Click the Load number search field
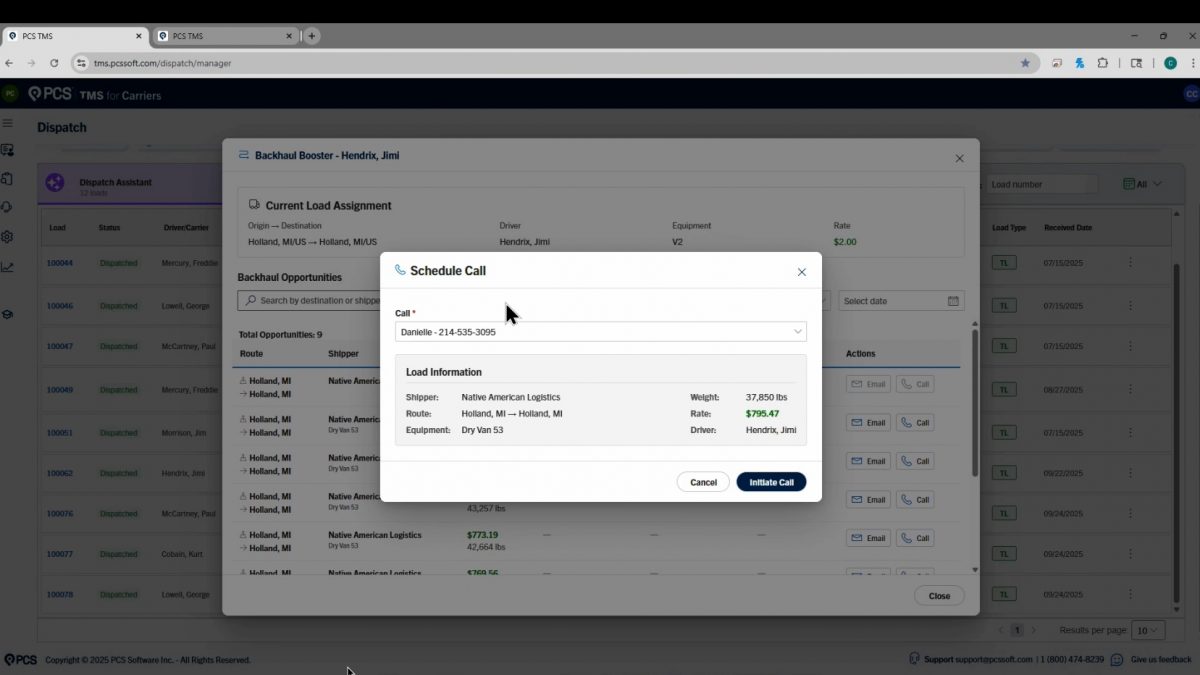 coord(1040,184)
